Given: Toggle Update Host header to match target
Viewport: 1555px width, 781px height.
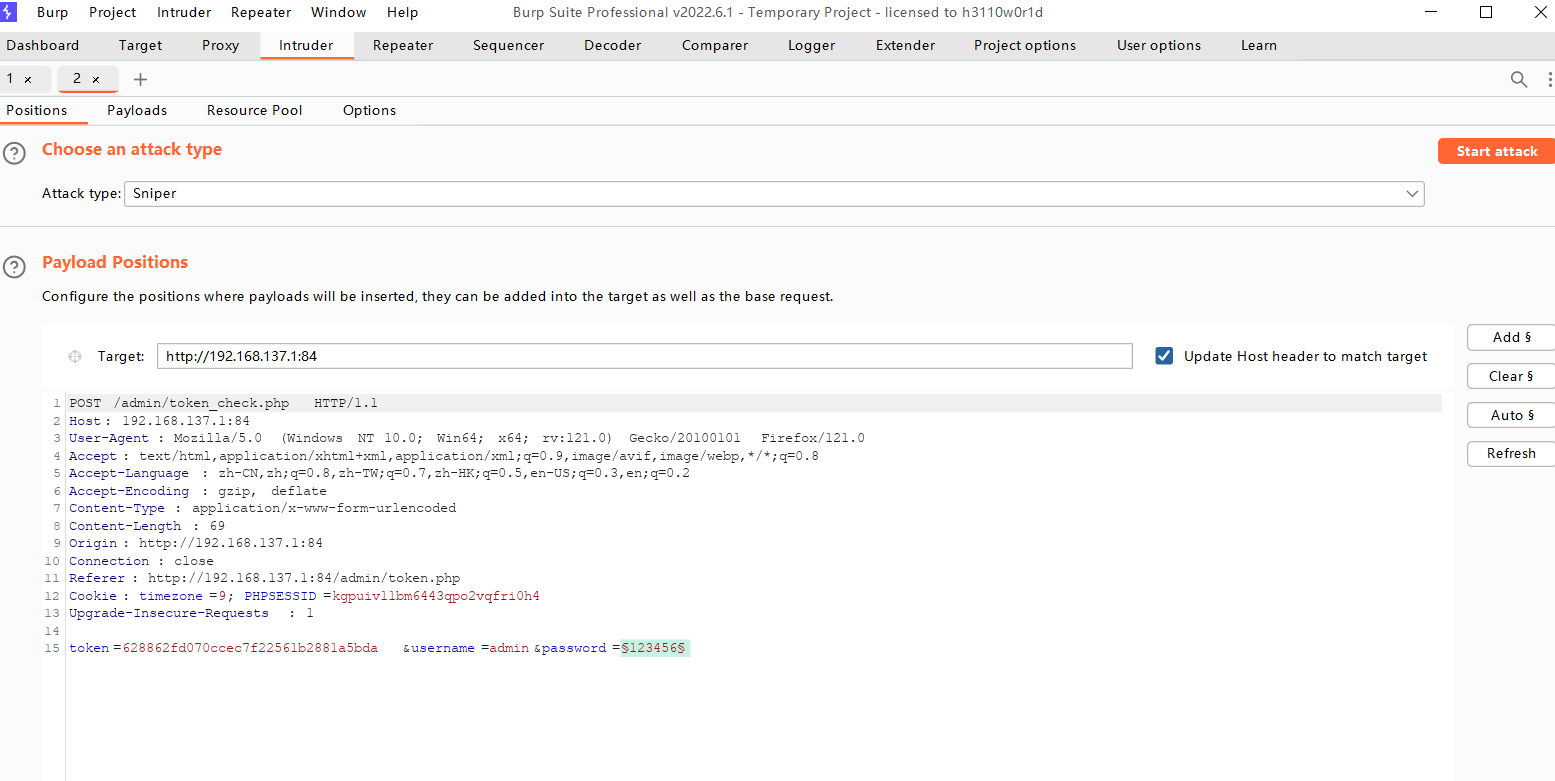Looking at the screenshot, I should (1164, 356).
